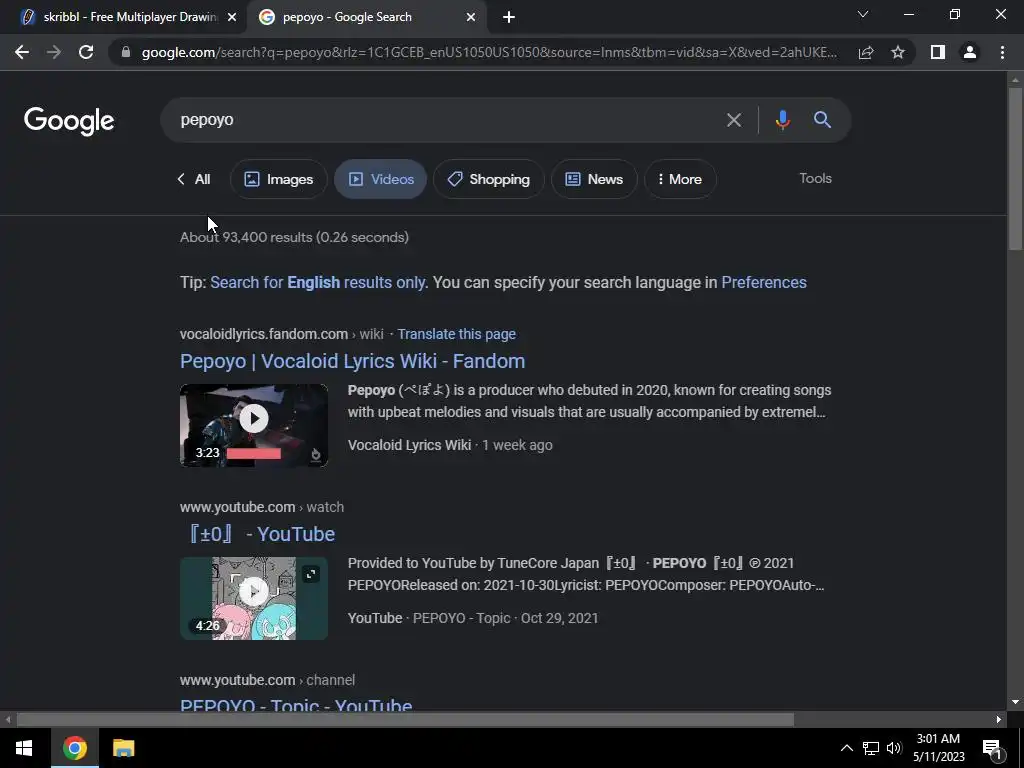
Task: Click the vertical scrollbar thumb
Action: coord(1015,168)
